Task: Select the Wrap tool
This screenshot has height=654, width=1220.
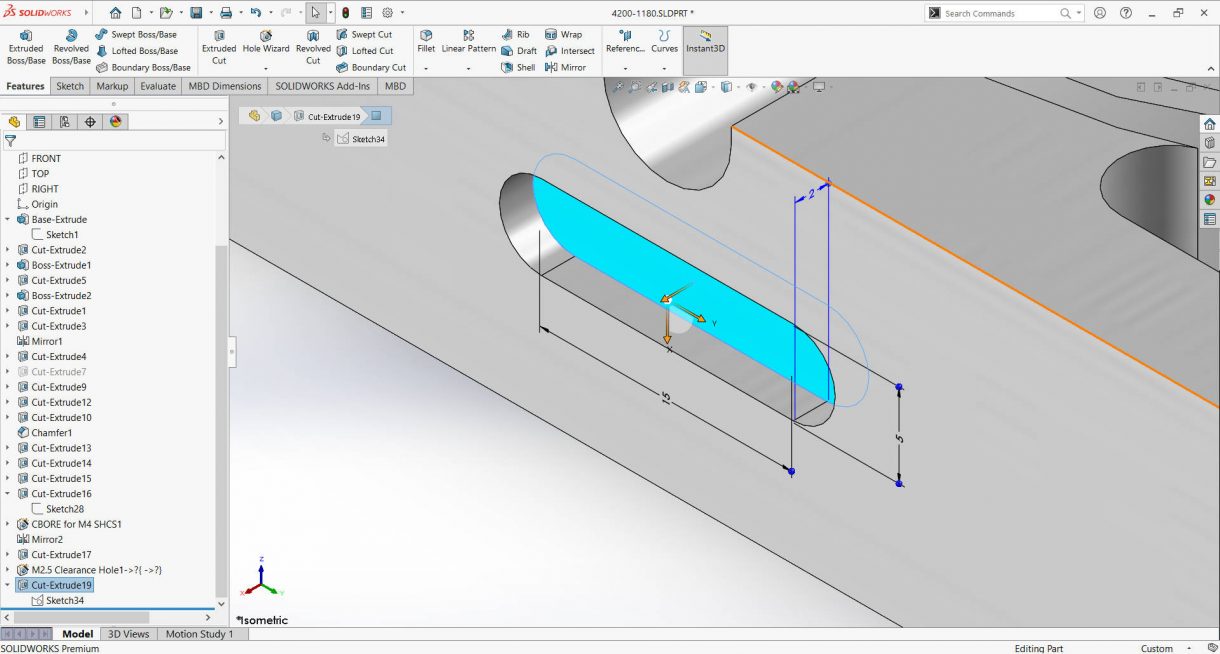Action: [564, 34]
